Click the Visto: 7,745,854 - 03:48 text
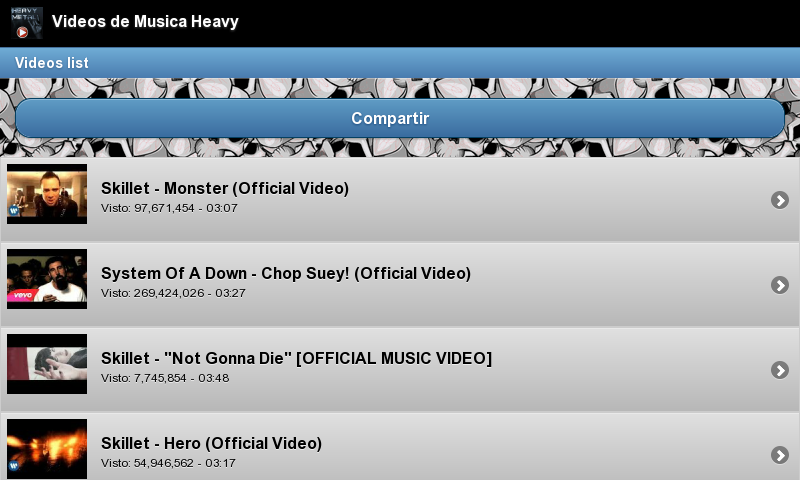 [165, 378]
